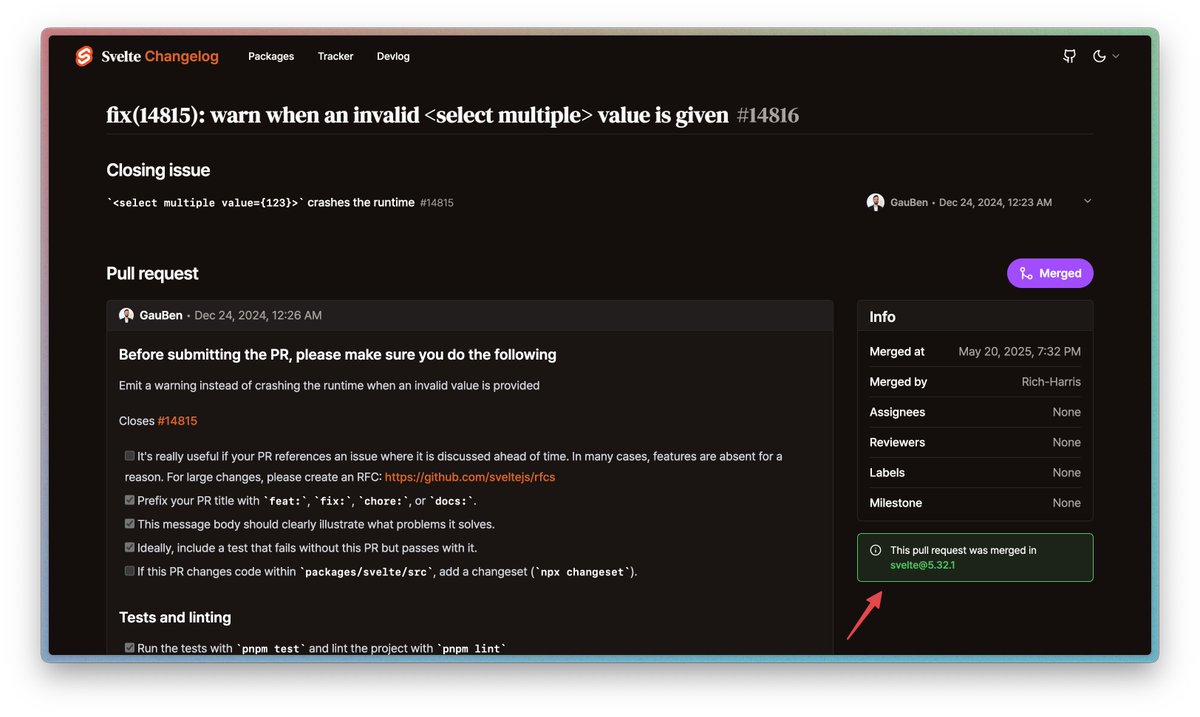Click the purple Merged status badge
The width and height of the screenshot is (1200, 717).
pyautogui.click(x=1050, y=272)
